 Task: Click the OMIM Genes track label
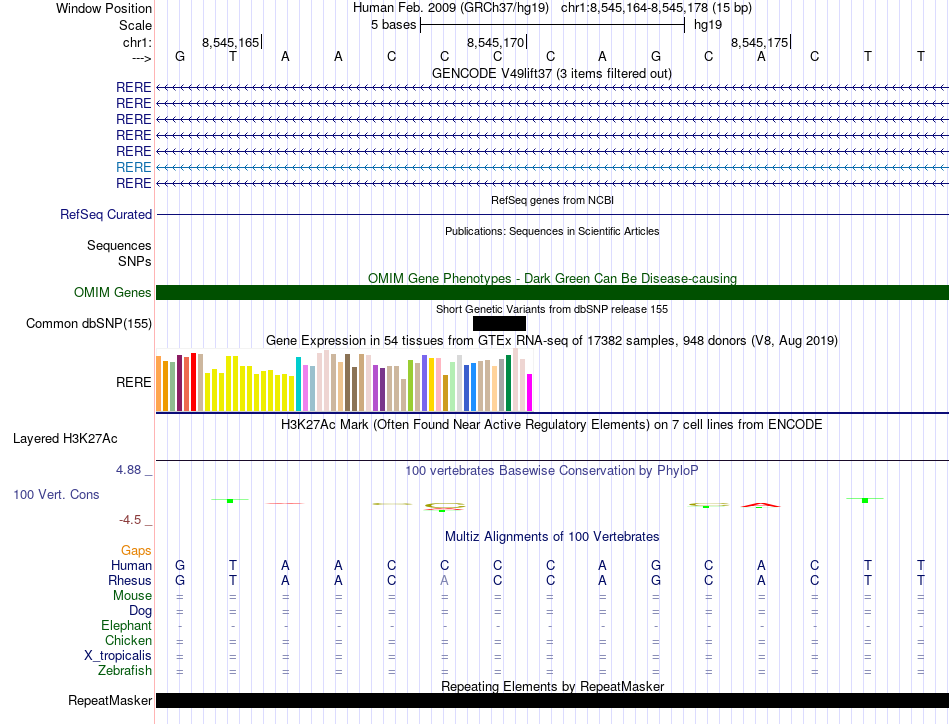click(x=113, y=292)
